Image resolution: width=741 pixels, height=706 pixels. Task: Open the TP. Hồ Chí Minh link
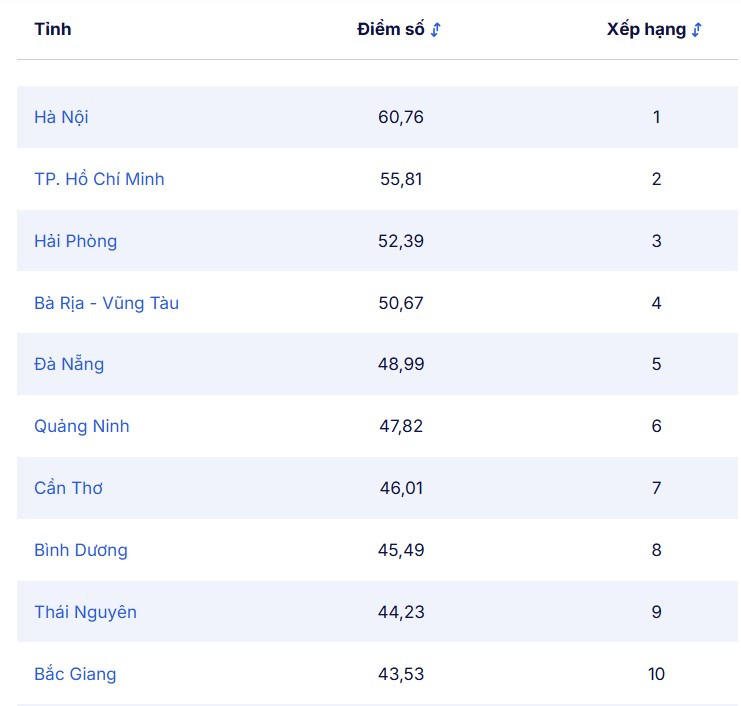coord(99,179)
